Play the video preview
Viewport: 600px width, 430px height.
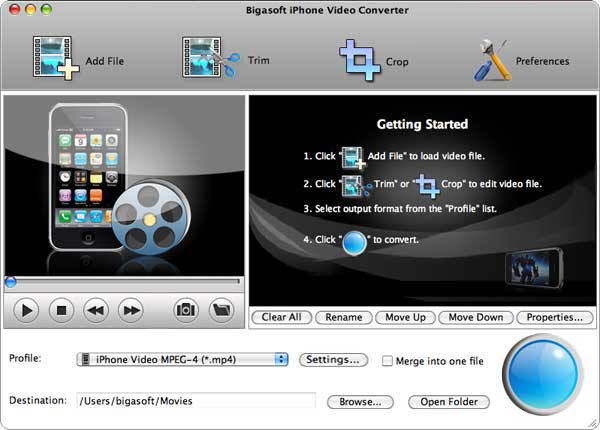pyautogui.click(x=26, y=310)
